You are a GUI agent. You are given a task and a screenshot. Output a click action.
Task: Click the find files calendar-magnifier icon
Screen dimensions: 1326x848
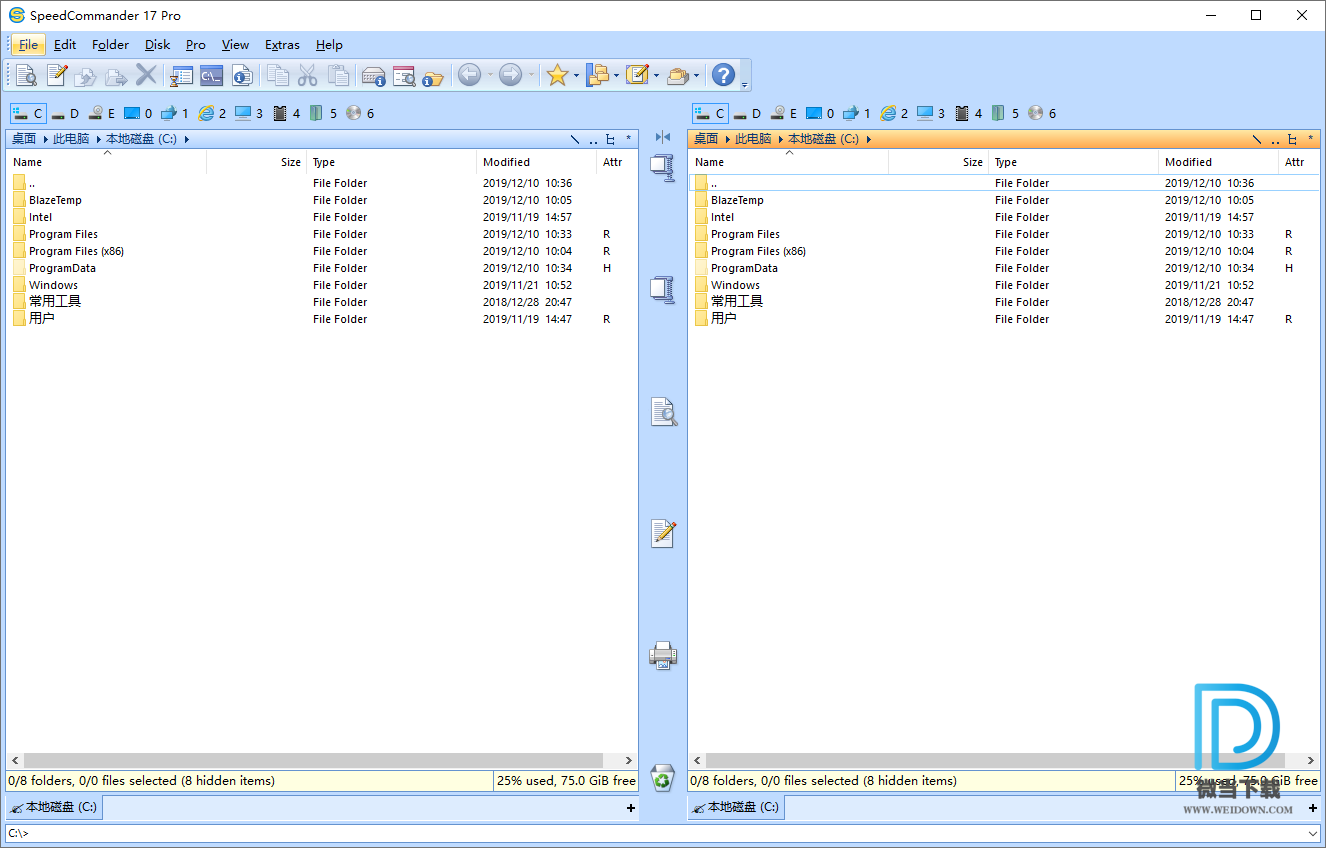[x=404, y=75]
